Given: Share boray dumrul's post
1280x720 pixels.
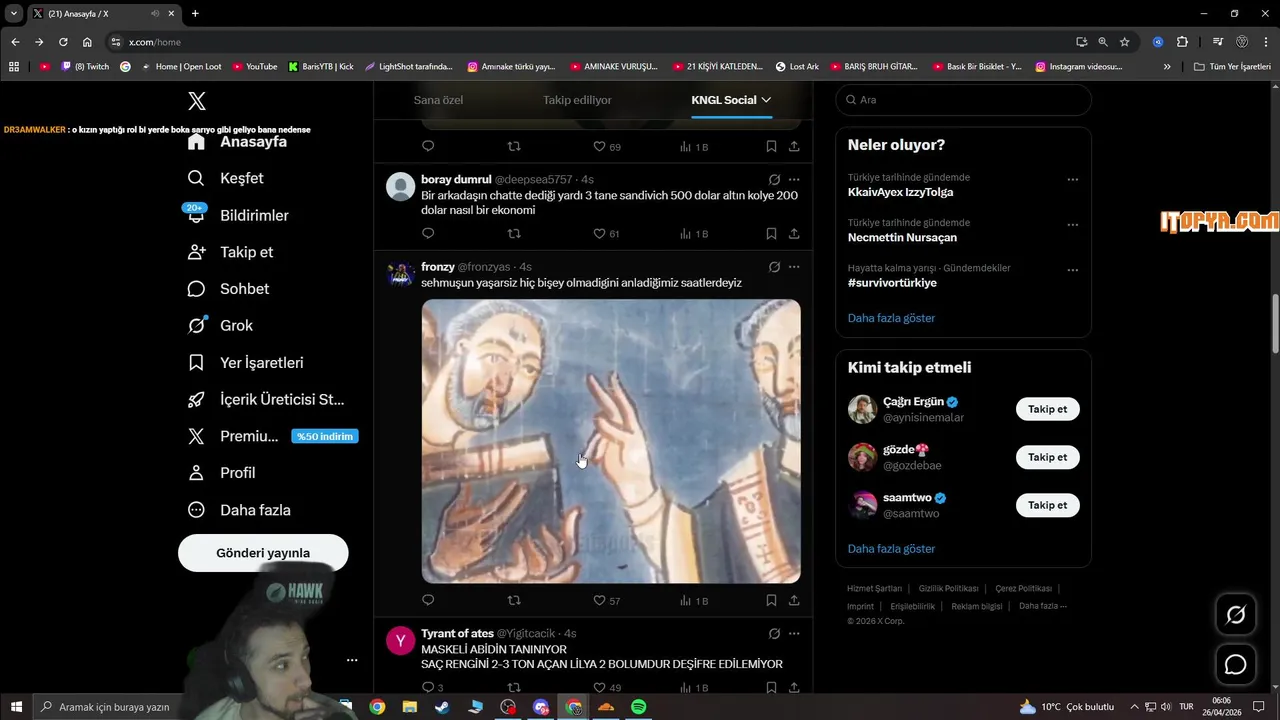Looking at the screenshot, I should (x=794, y=233).
